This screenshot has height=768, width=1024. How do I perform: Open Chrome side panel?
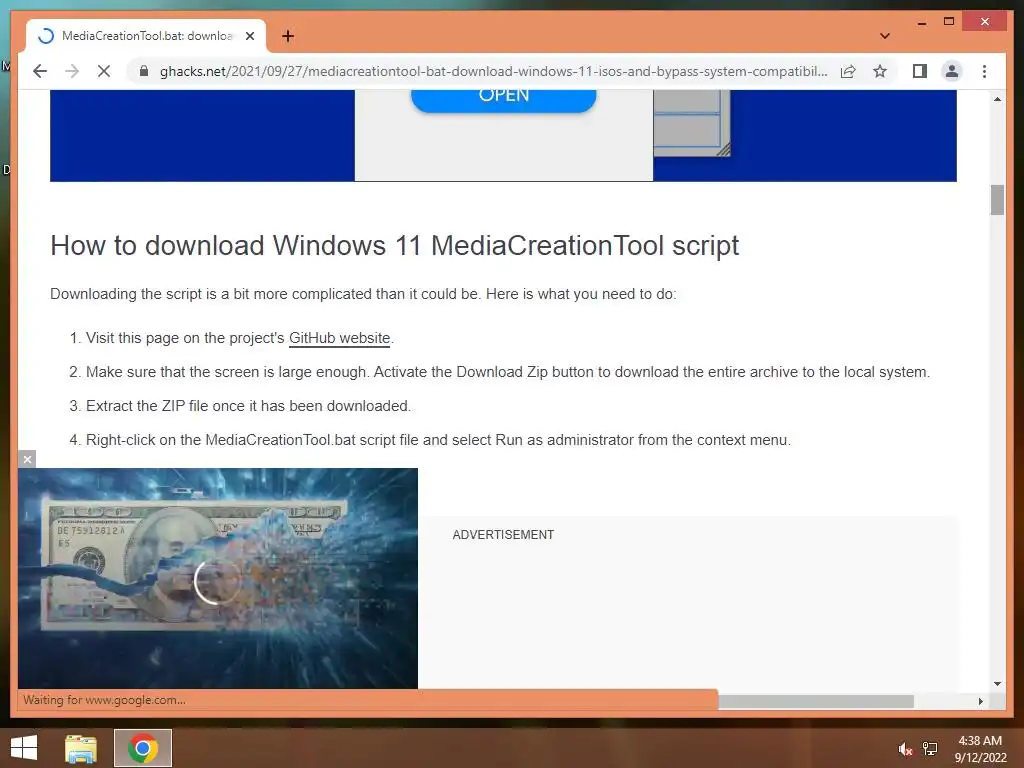(920, 71)
